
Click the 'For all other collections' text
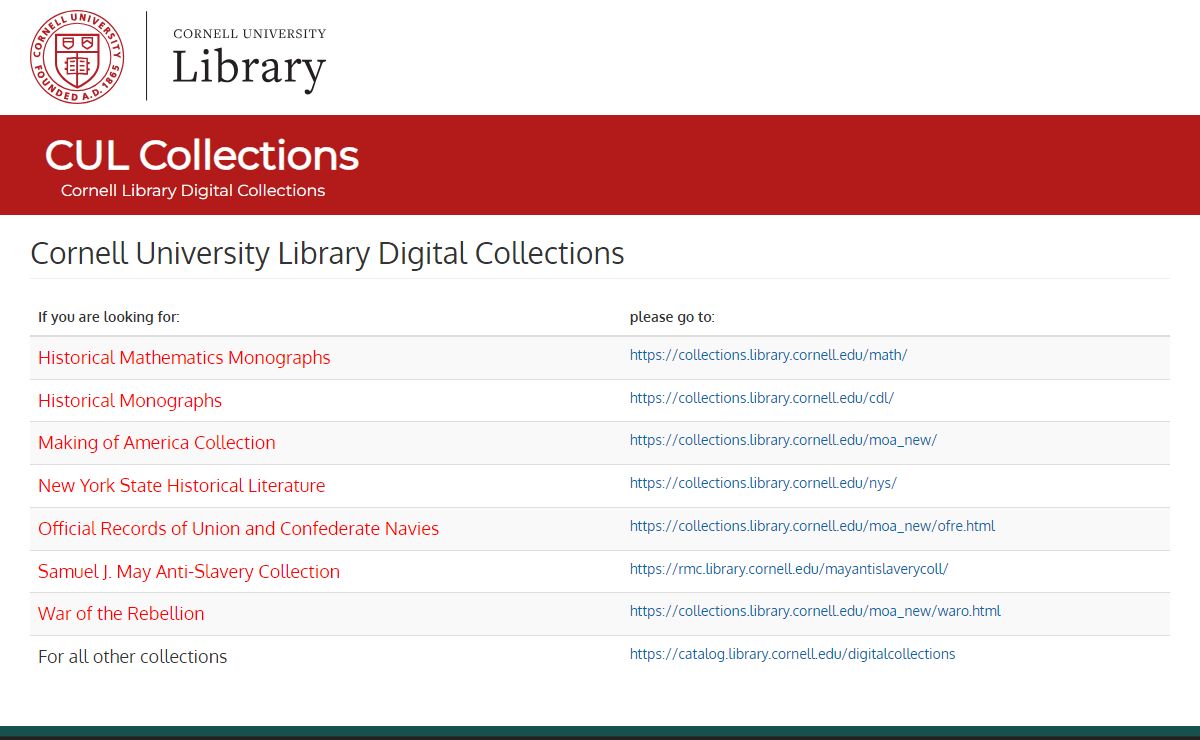(133, 656)
